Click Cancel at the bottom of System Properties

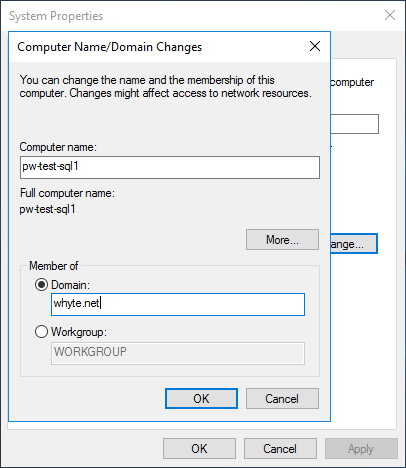tap(280, 449)
